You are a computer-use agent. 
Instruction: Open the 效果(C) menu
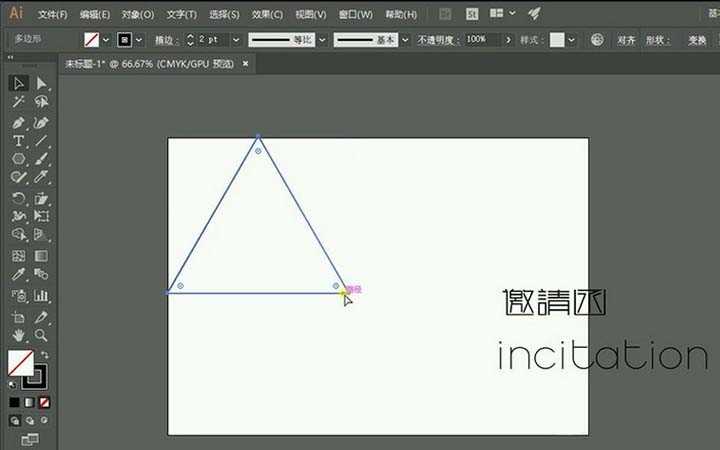267,15
